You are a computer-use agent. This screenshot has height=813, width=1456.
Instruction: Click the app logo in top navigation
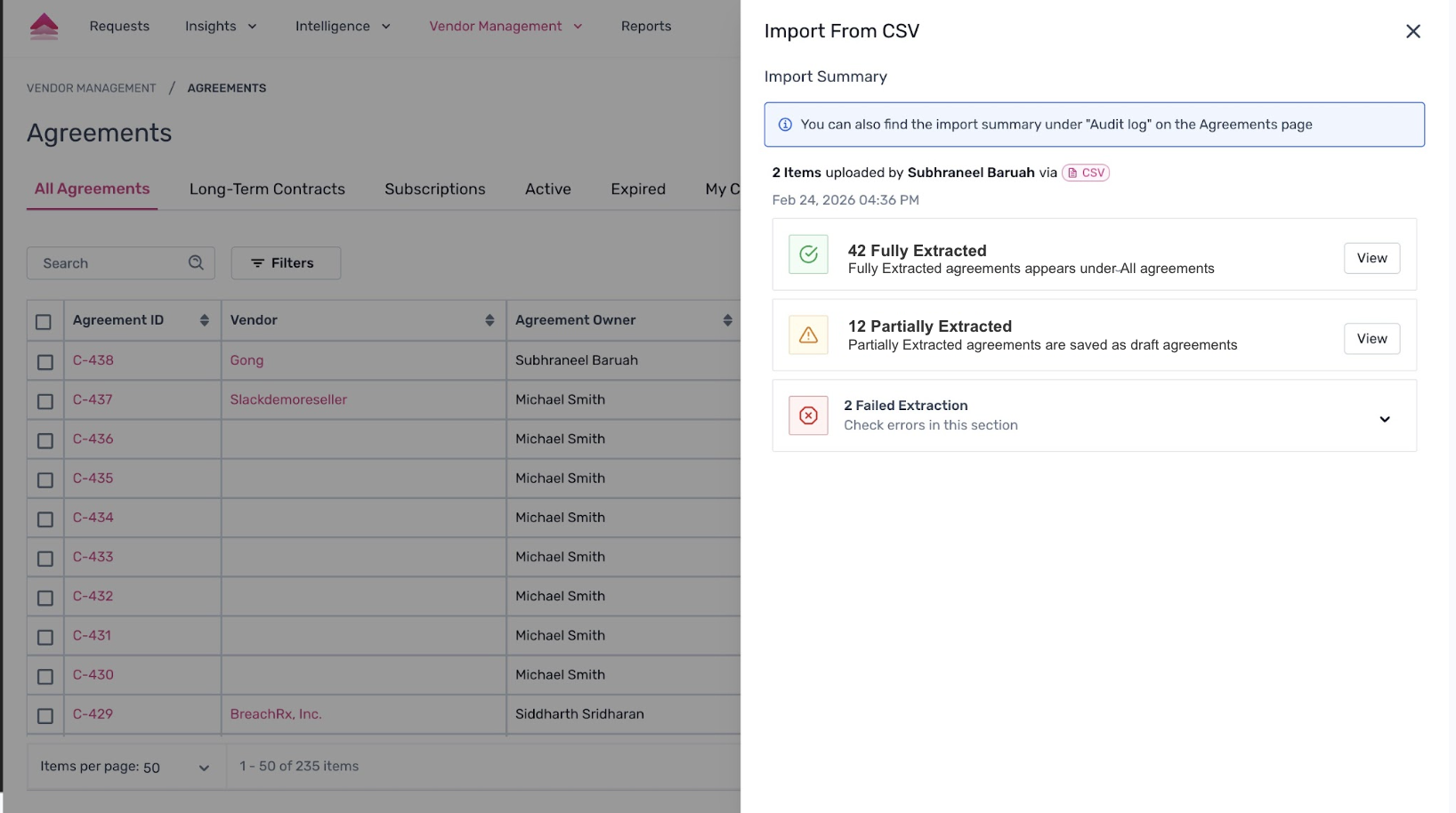point(44,27)
